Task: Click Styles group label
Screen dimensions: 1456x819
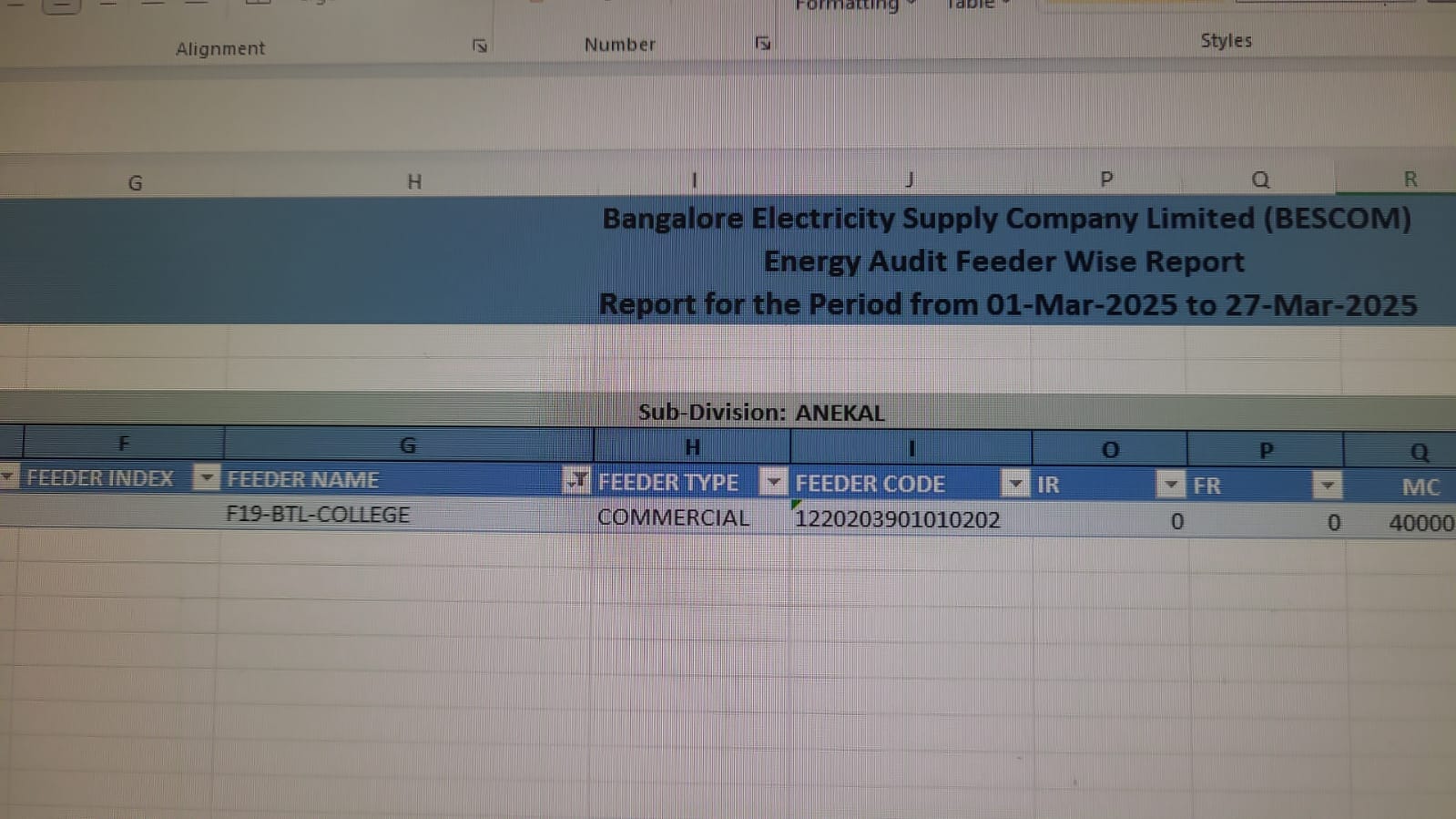Action: [1226, 41]
